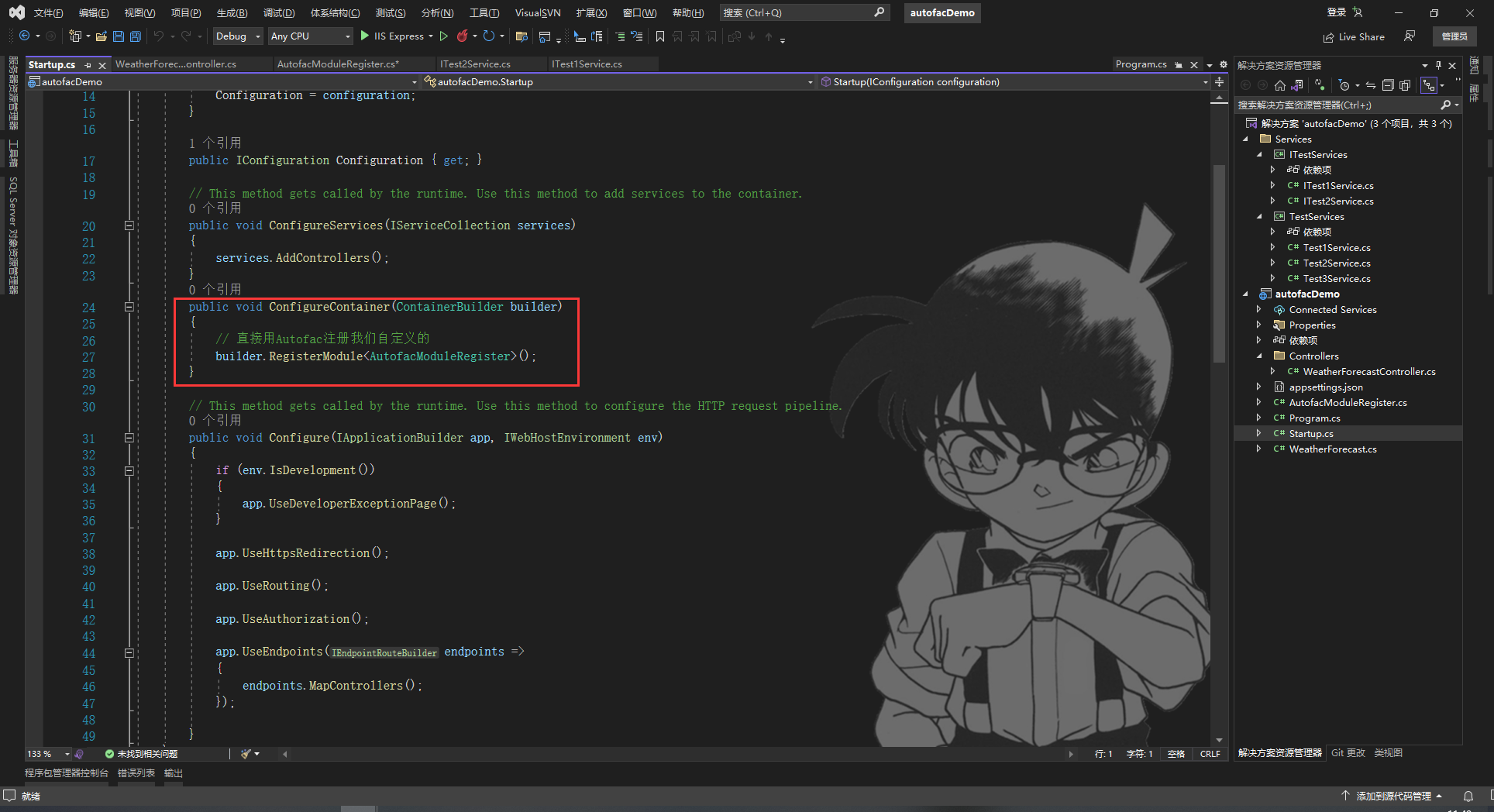Click the notifications bell in the status bar
The width and height of the screenshot is (1494, 812).
(1468, 796)
